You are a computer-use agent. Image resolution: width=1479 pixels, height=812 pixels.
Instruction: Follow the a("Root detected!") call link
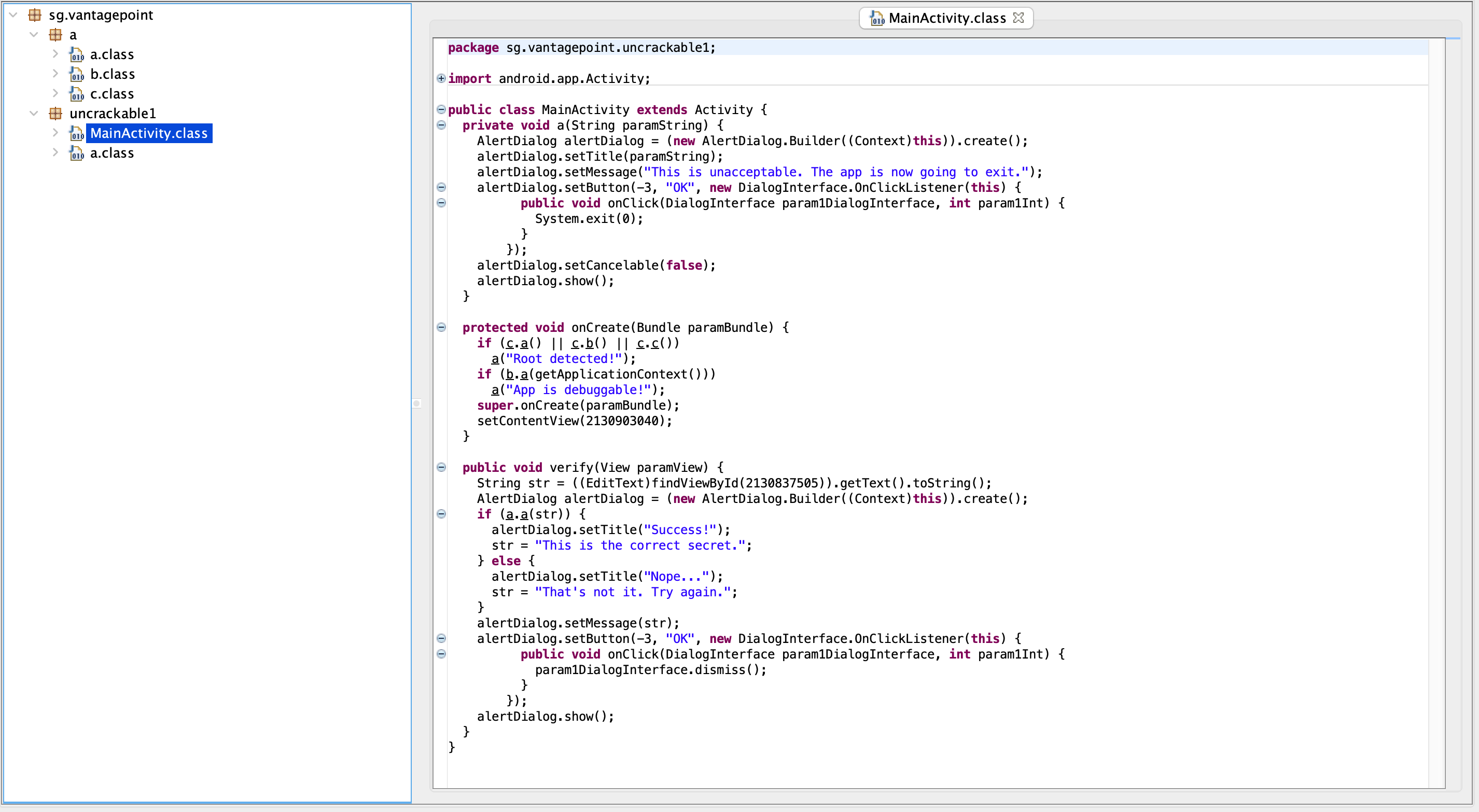click(x=495, y=359)
